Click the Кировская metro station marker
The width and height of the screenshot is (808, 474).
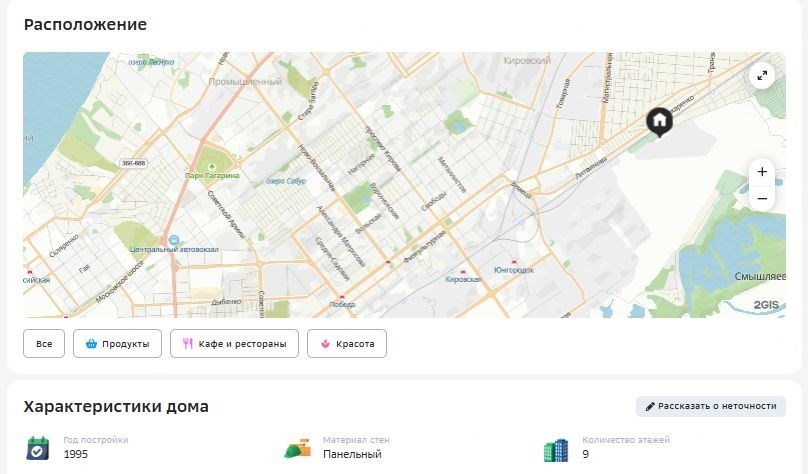click(x=461, y=271)
